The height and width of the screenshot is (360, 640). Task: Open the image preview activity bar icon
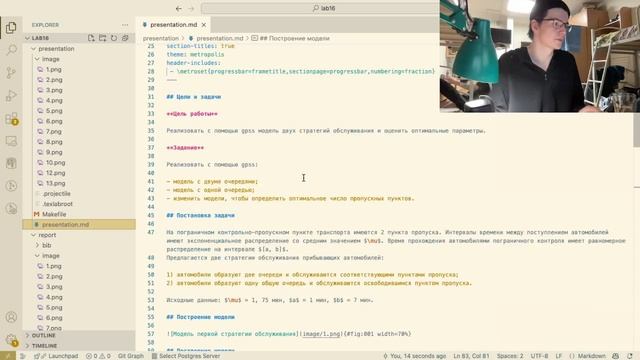11,141
